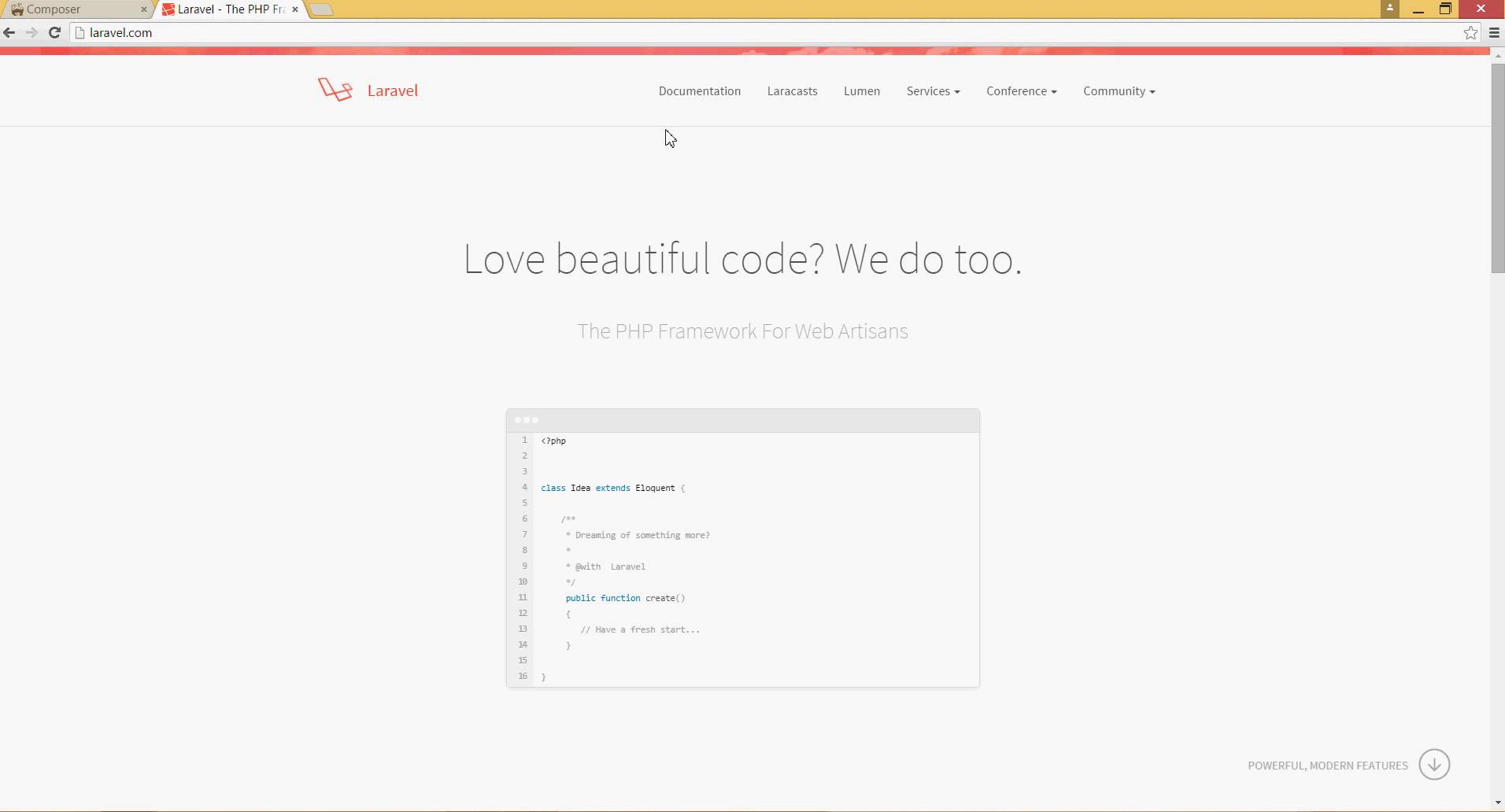
Task: Click the Laravel brand name text
Action: click(x=392, y=90)
